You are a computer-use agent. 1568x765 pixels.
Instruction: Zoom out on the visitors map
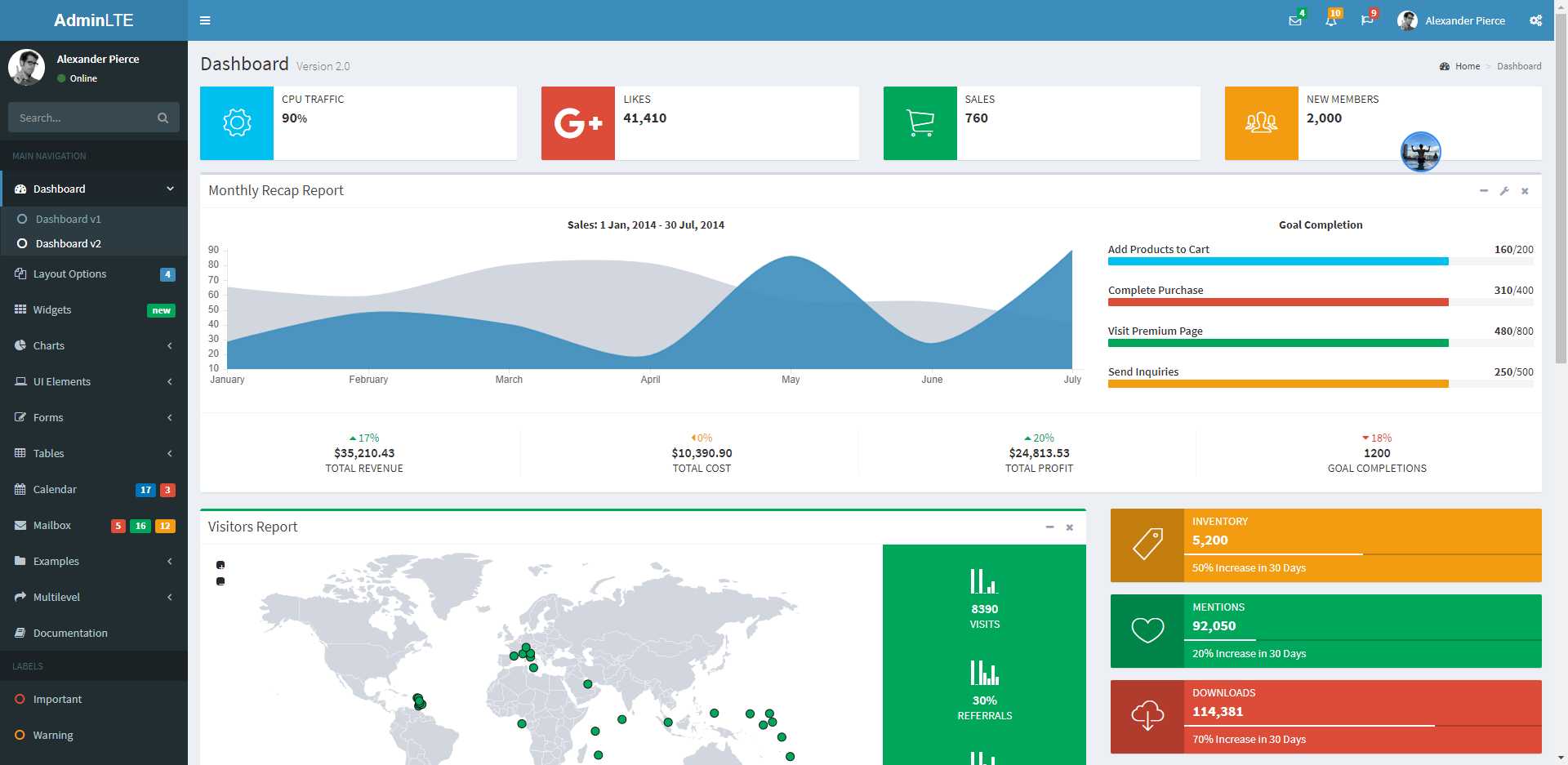pos(220,581)
